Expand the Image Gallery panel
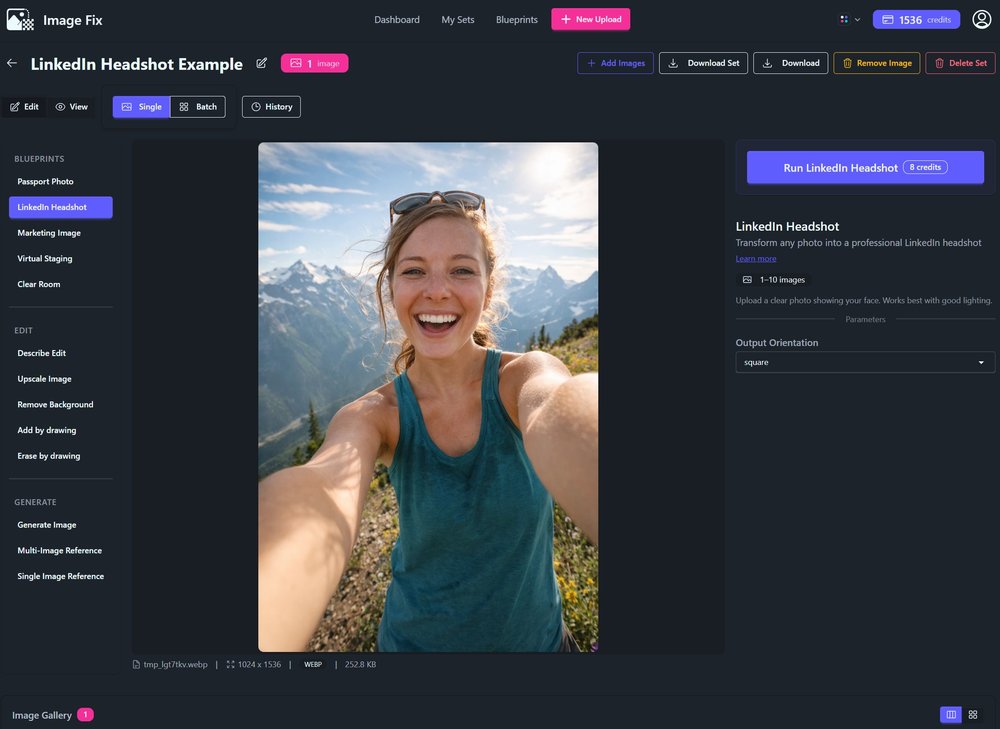 click(42, 715)
